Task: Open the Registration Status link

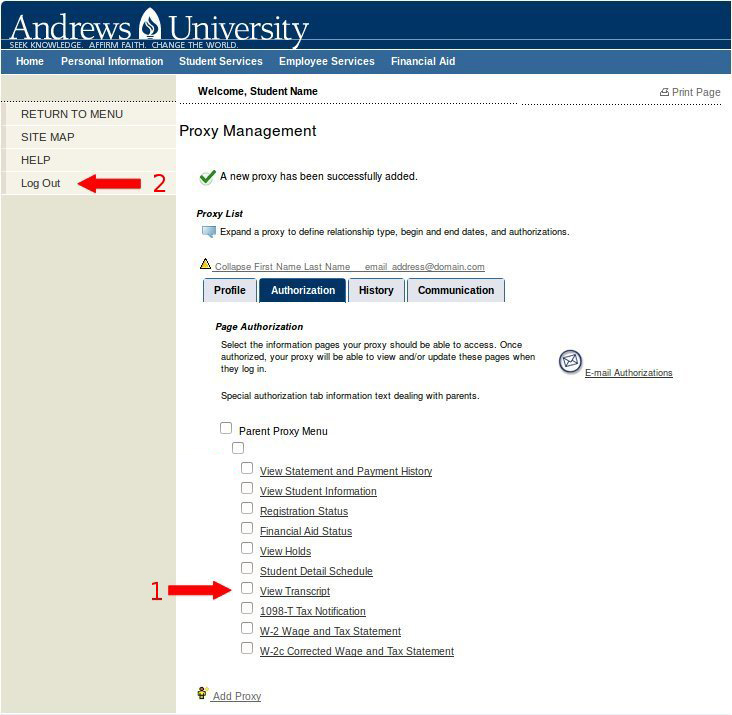Action: (304, 512)
